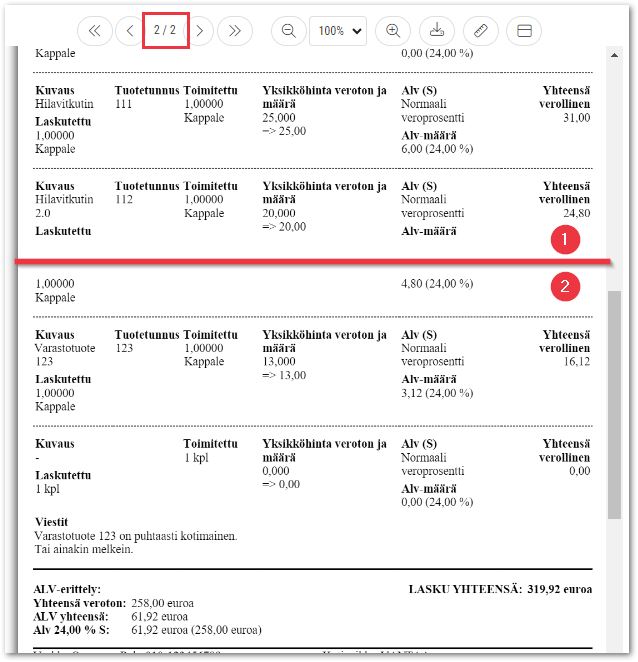Toggle the page layout view icon
Image resolution: width=638 pixels, height=662 pixels.
pos(524,31)
